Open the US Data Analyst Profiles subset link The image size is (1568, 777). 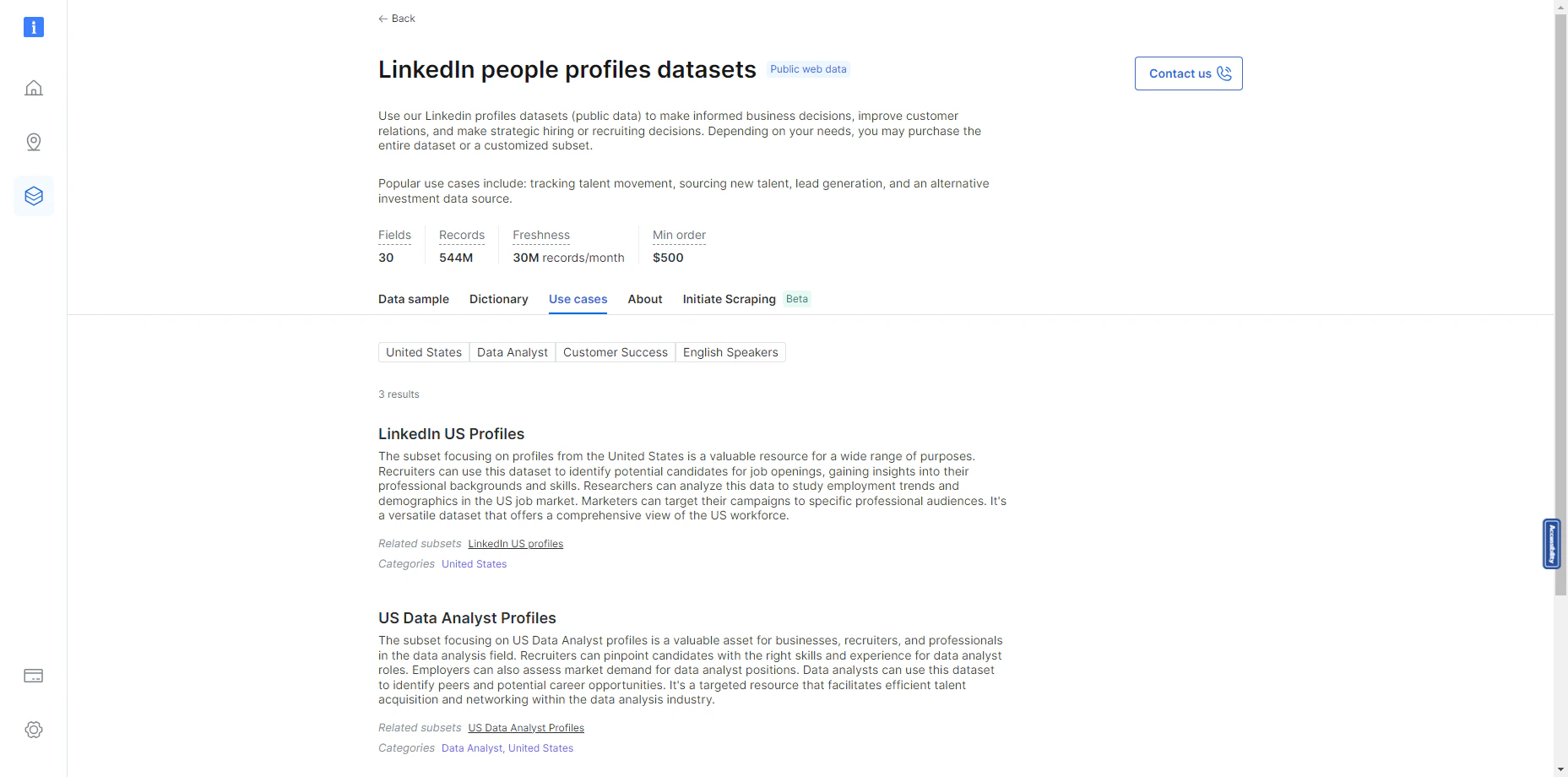point(526,728)
